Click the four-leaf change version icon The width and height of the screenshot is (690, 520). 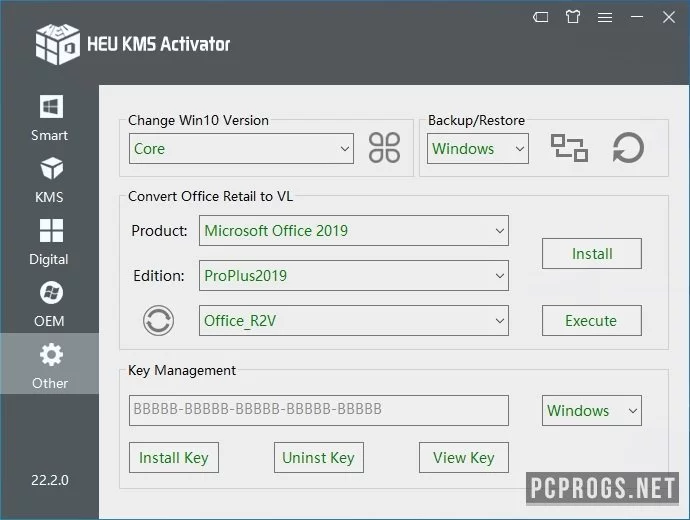[384, 148]
